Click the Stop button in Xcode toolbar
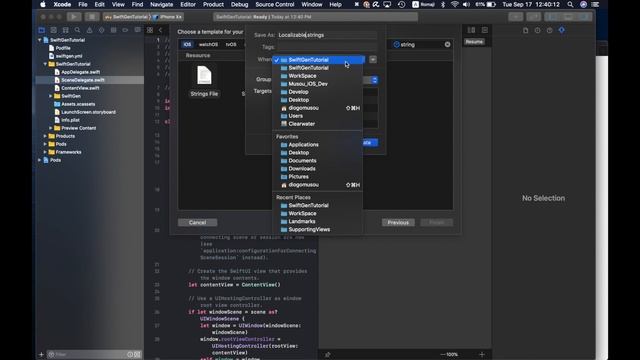Image resolution: width=640 pixels, height=360 pixels. point(92,17)
